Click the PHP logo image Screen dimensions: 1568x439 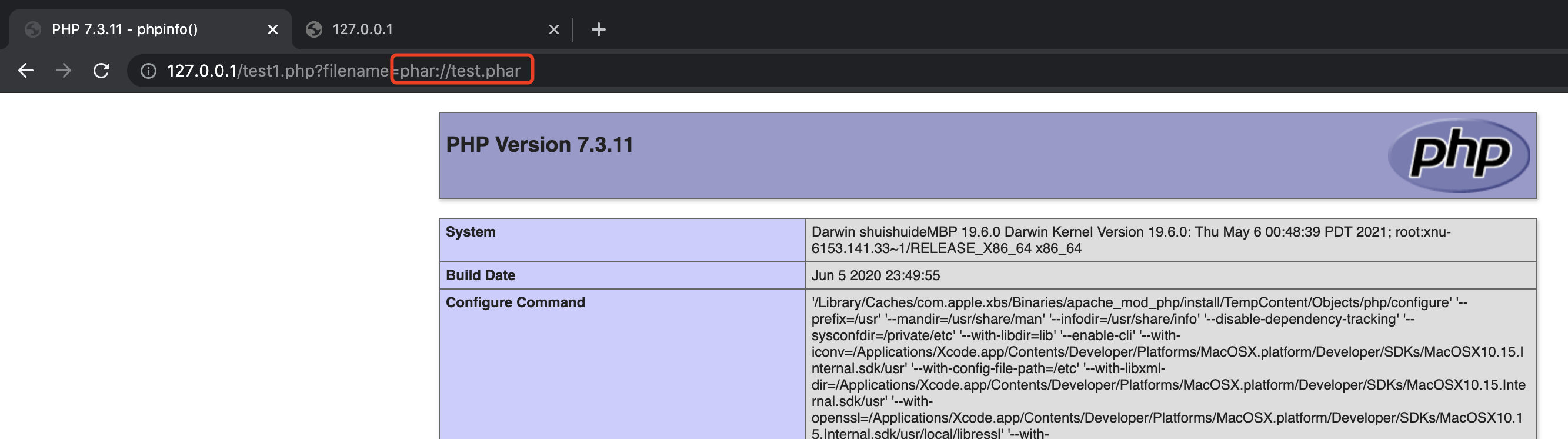click(x=1459, y=155)
